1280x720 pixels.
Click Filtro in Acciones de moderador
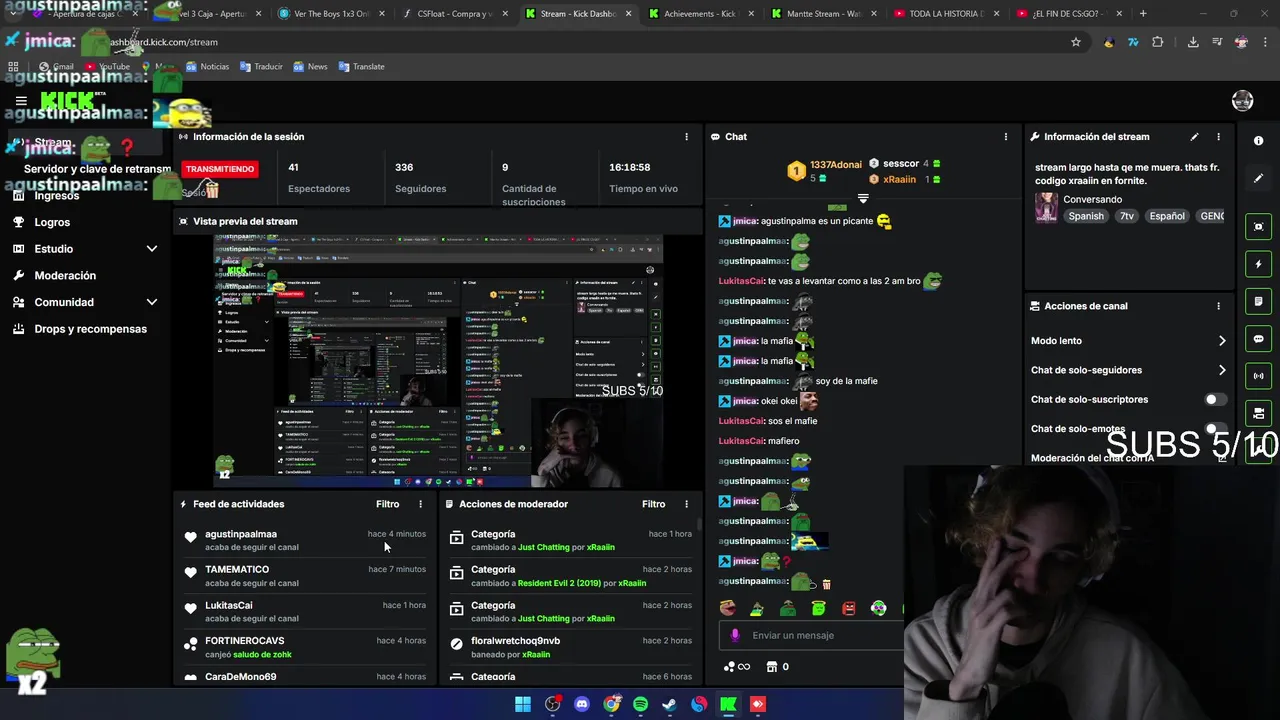[653, 504]
